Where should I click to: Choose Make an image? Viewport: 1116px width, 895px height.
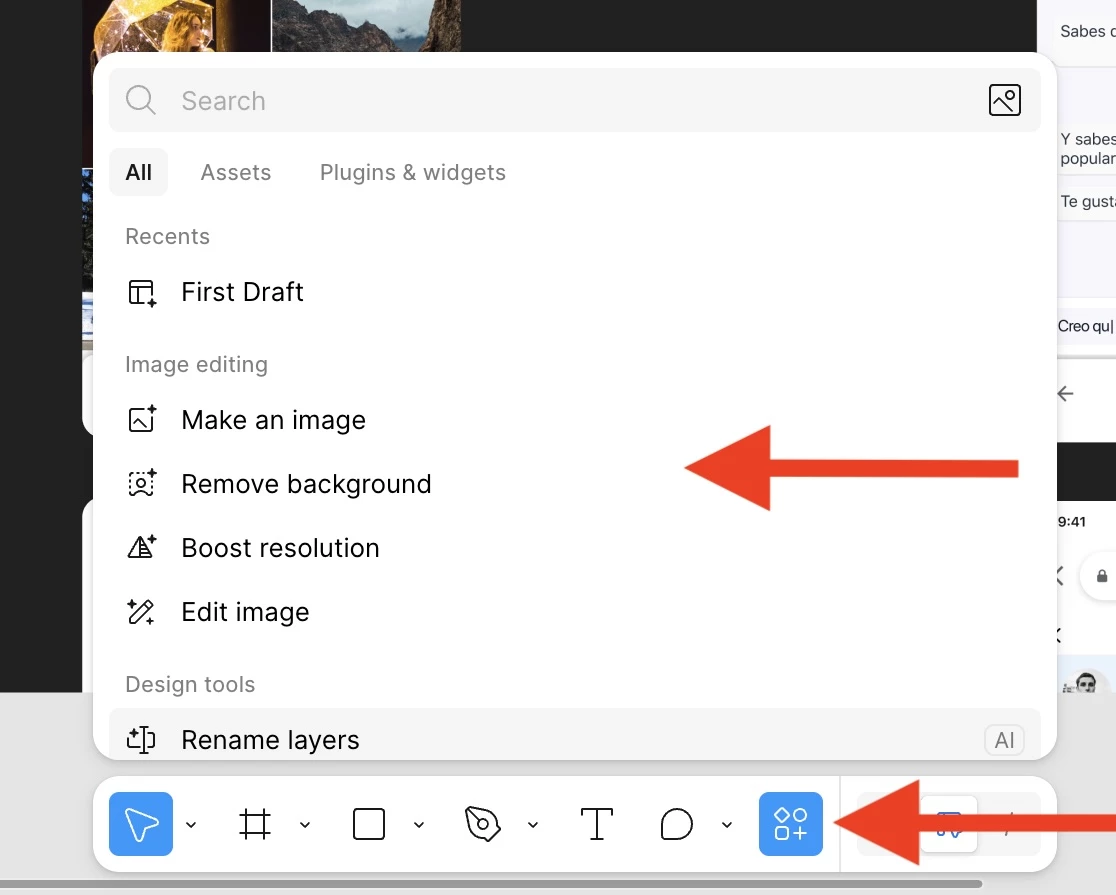574,420
